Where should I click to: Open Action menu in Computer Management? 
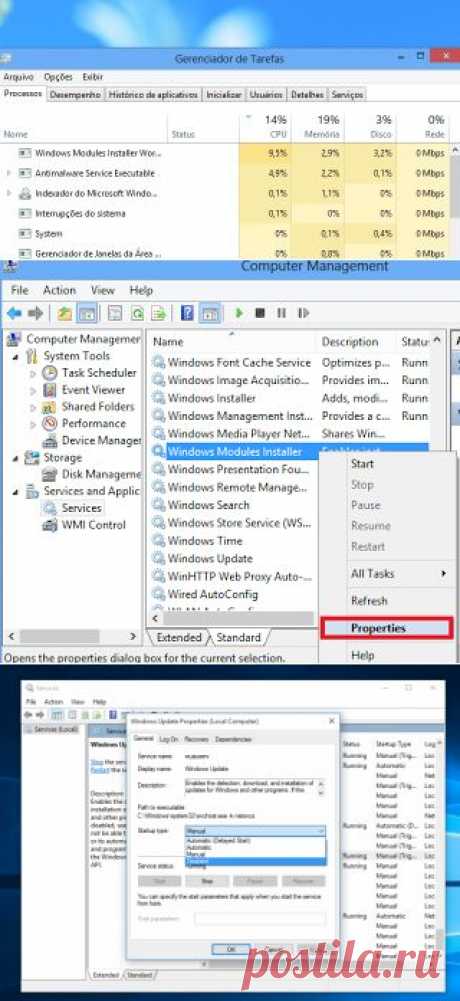click(x=59, y=290)
